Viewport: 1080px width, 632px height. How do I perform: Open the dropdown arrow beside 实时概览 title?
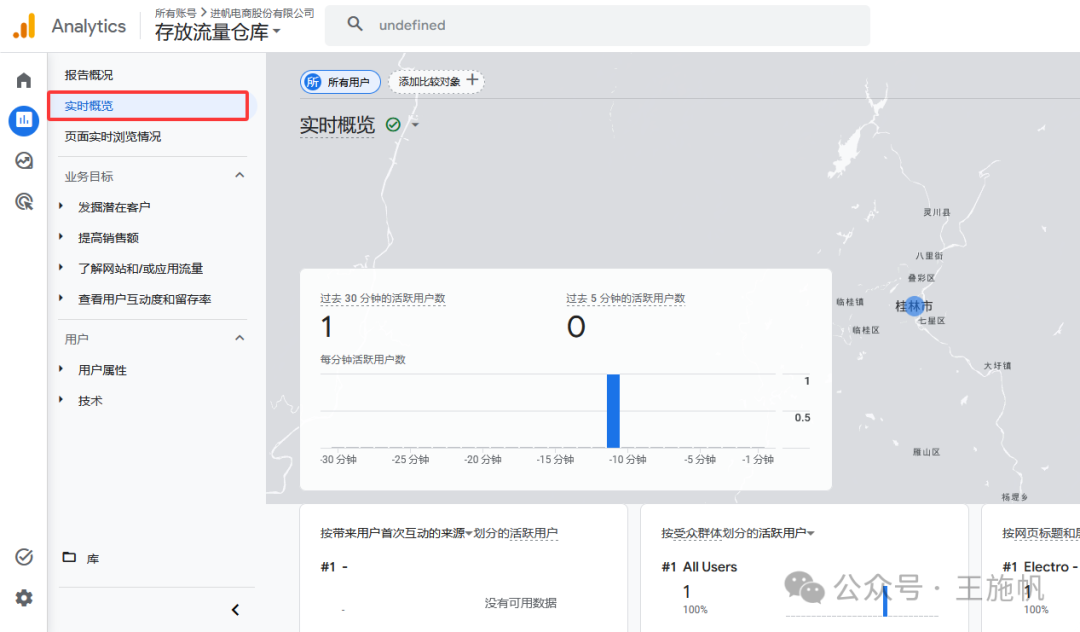[415, 125]
